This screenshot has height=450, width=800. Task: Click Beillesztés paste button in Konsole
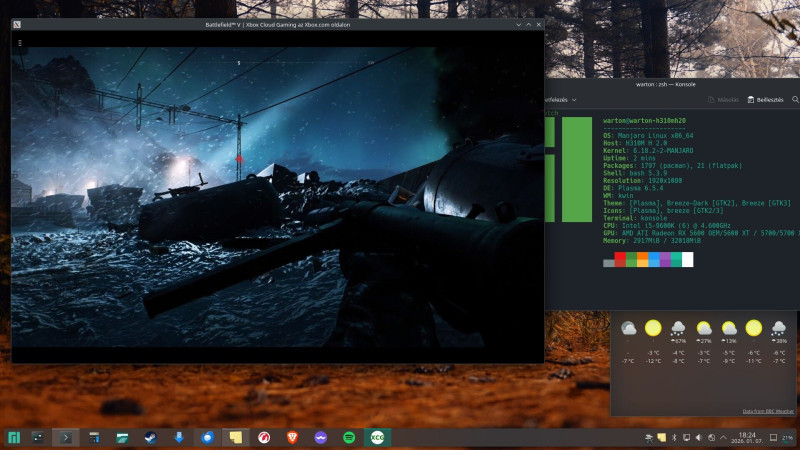click(765, 99)
